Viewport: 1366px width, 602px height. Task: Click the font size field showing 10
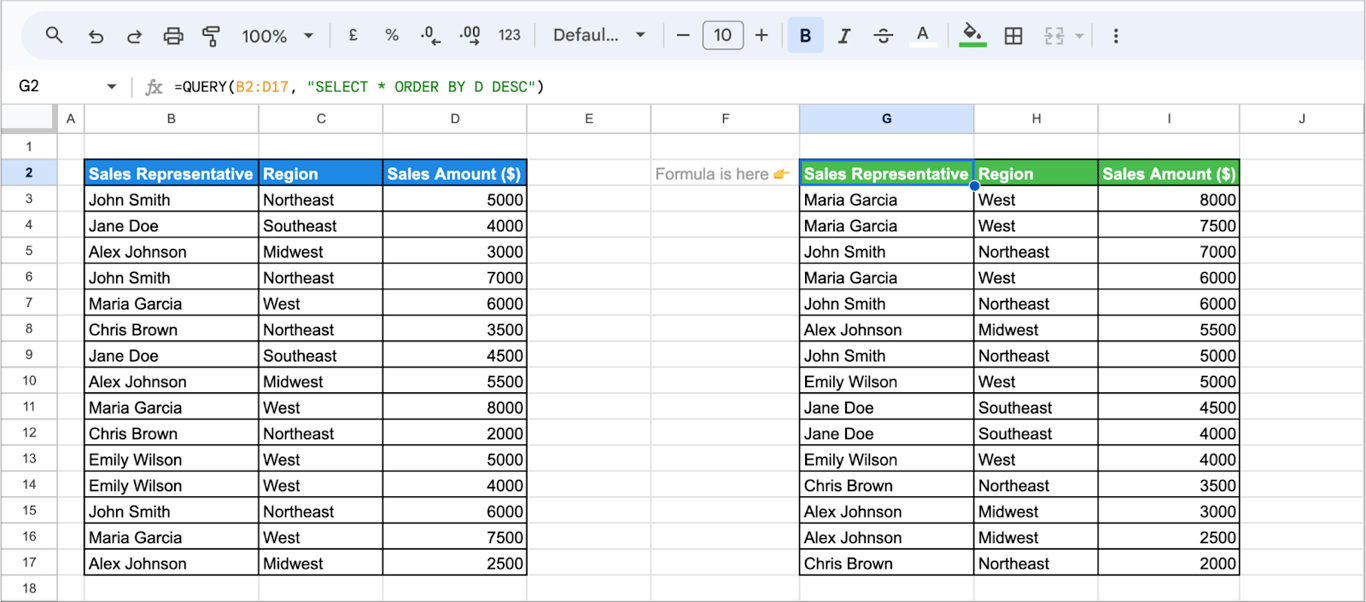click(722, 35)
